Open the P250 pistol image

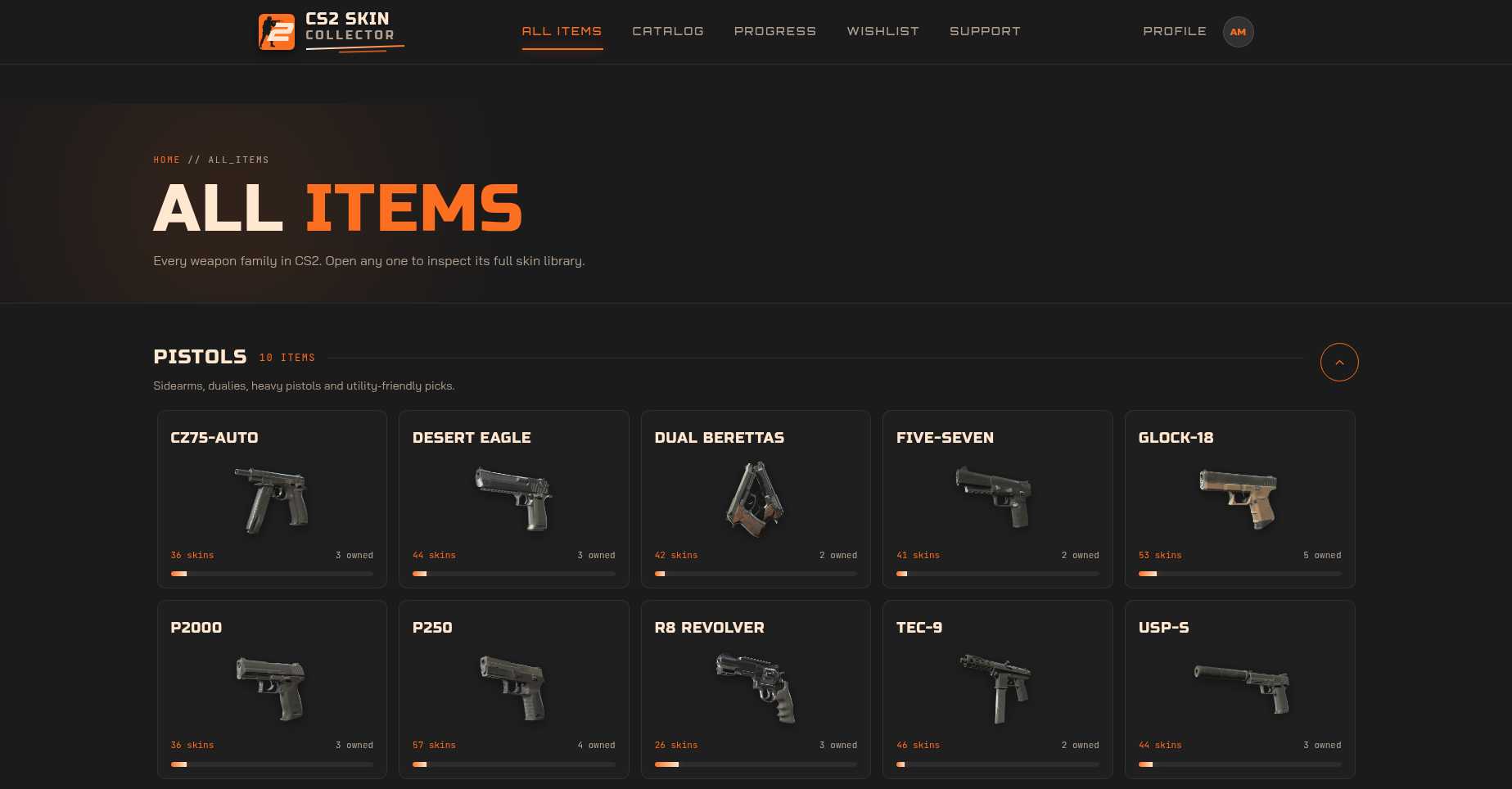(x=514, y=688)
